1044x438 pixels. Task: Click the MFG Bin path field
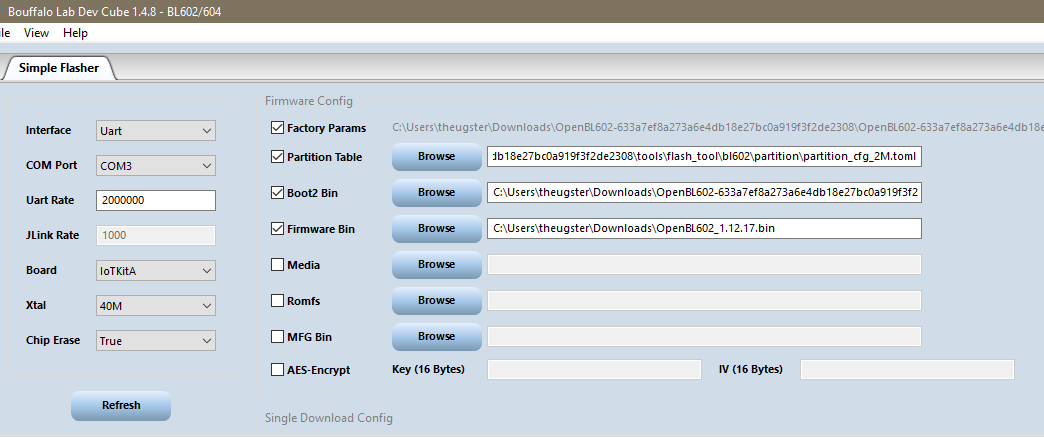704,336
